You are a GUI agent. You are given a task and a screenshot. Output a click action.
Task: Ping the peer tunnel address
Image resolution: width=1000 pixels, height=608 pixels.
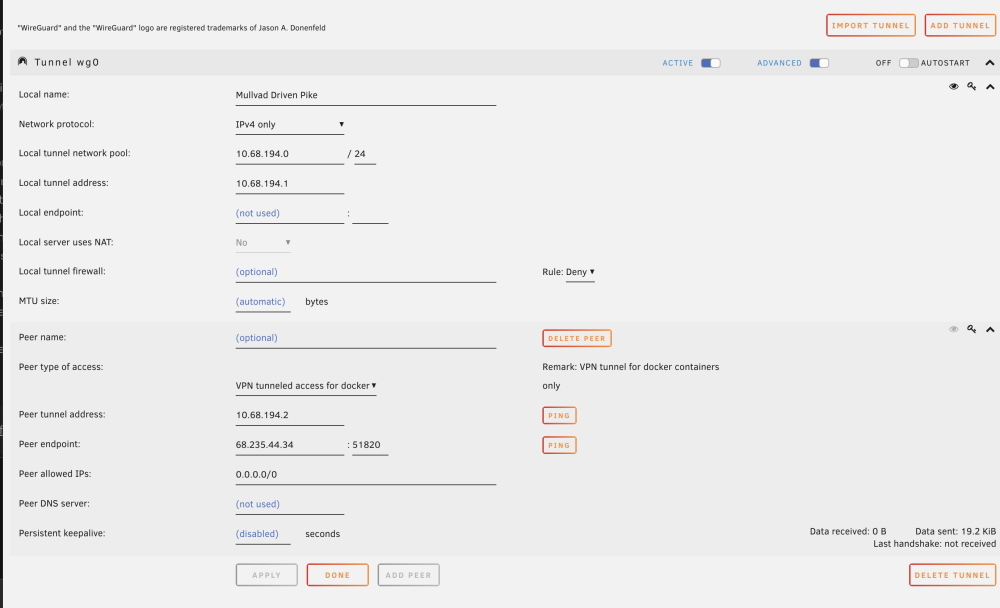coord(559,415)
